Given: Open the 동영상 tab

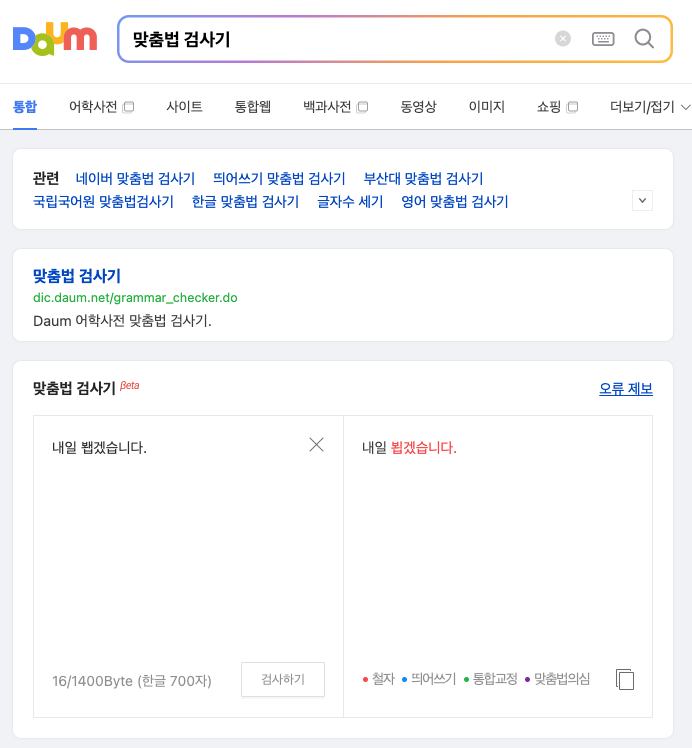Looking at the screenshot, I should point(418,106).
